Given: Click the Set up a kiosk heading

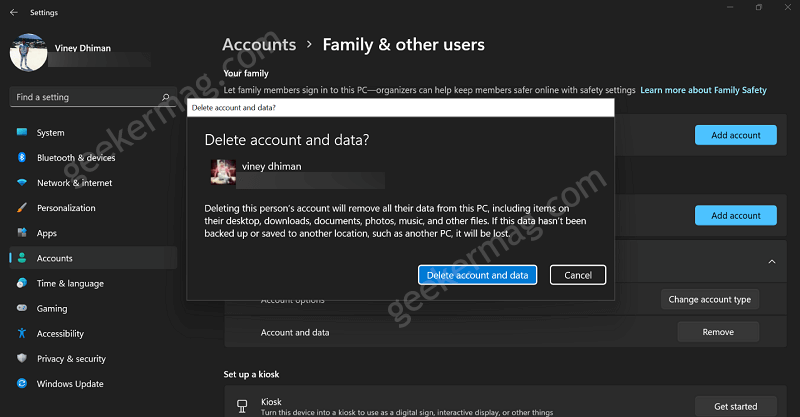Looking at the screenshot, I should coord(251,374).
